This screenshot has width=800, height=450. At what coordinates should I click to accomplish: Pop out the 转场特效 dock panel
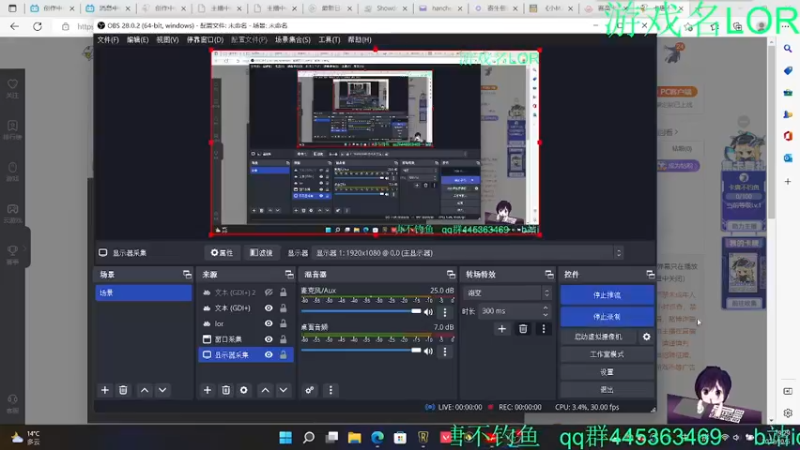click(x=549, y=274)
